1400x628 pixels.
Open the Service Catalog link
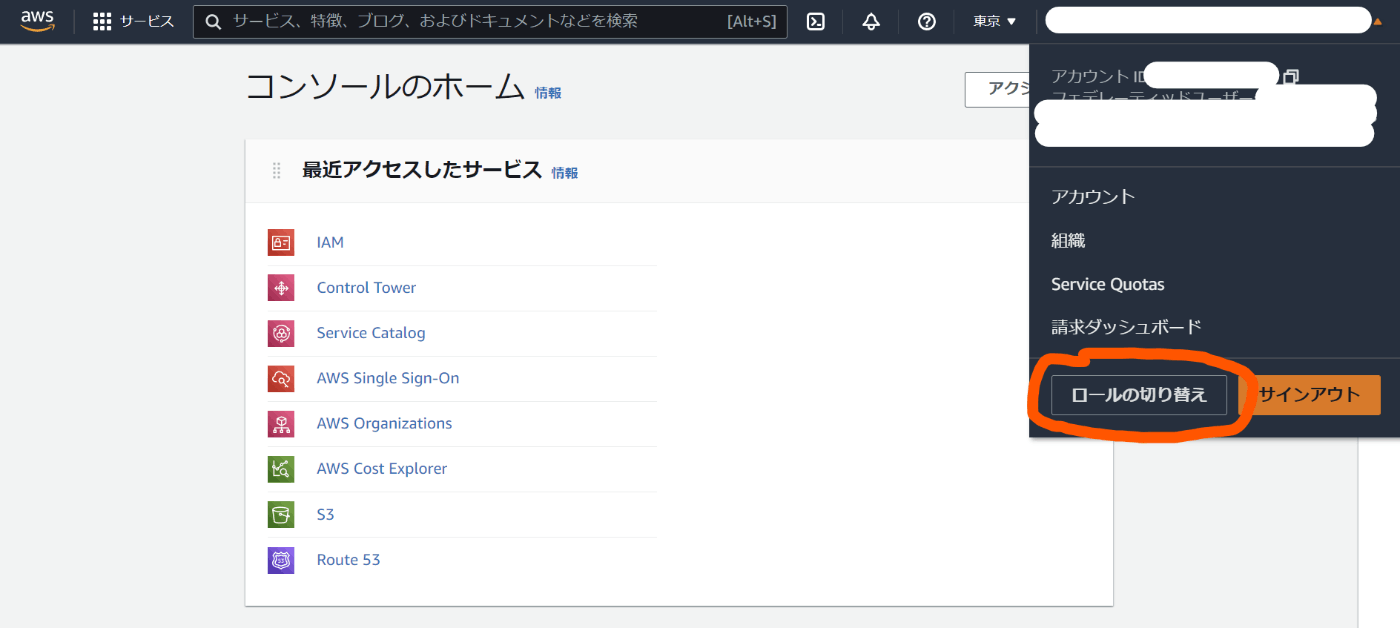(371, 333)
